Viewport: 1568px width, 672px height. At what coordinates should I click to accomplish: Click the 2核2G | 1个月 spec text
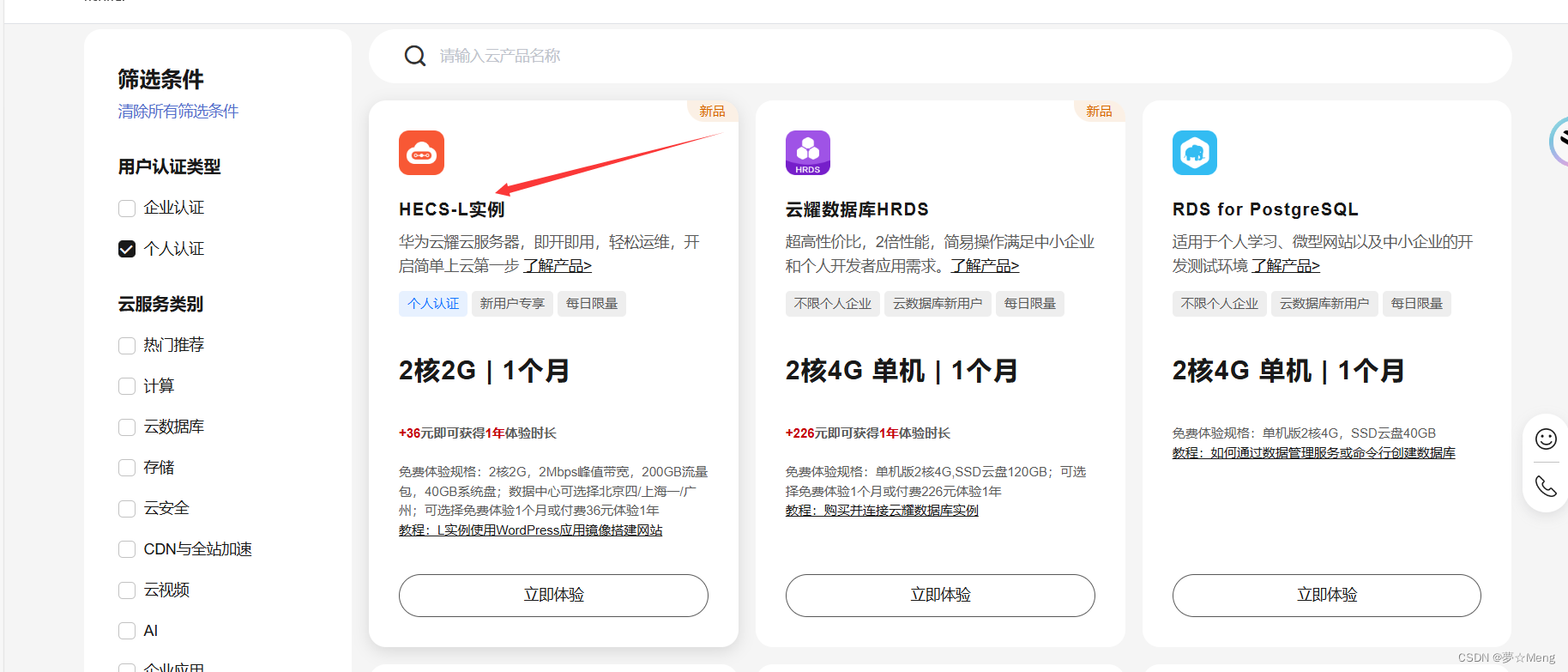[485, 371]
